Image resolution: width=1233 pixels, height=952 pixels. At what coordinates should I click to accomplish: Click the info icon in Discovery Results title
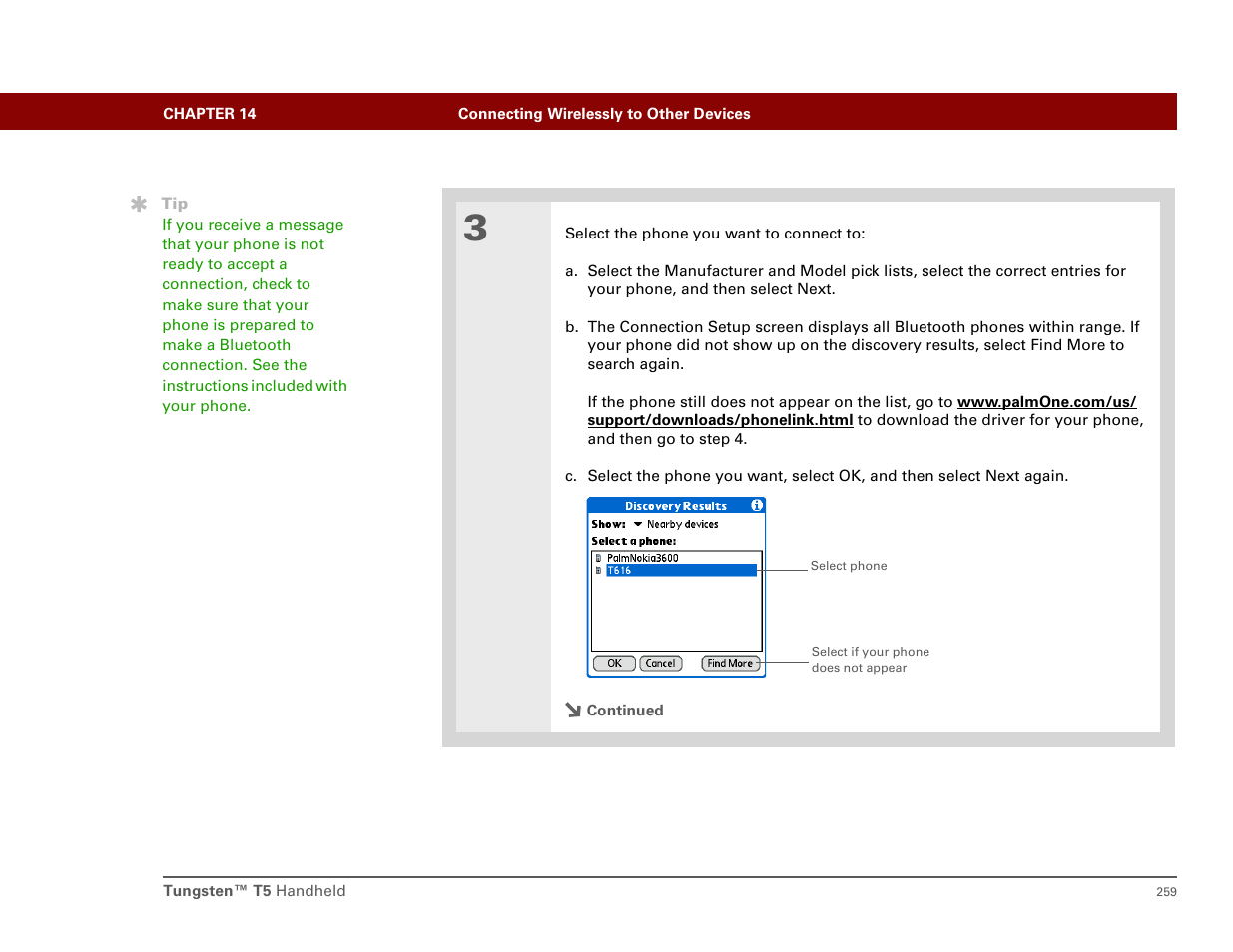tap(757, 506)
